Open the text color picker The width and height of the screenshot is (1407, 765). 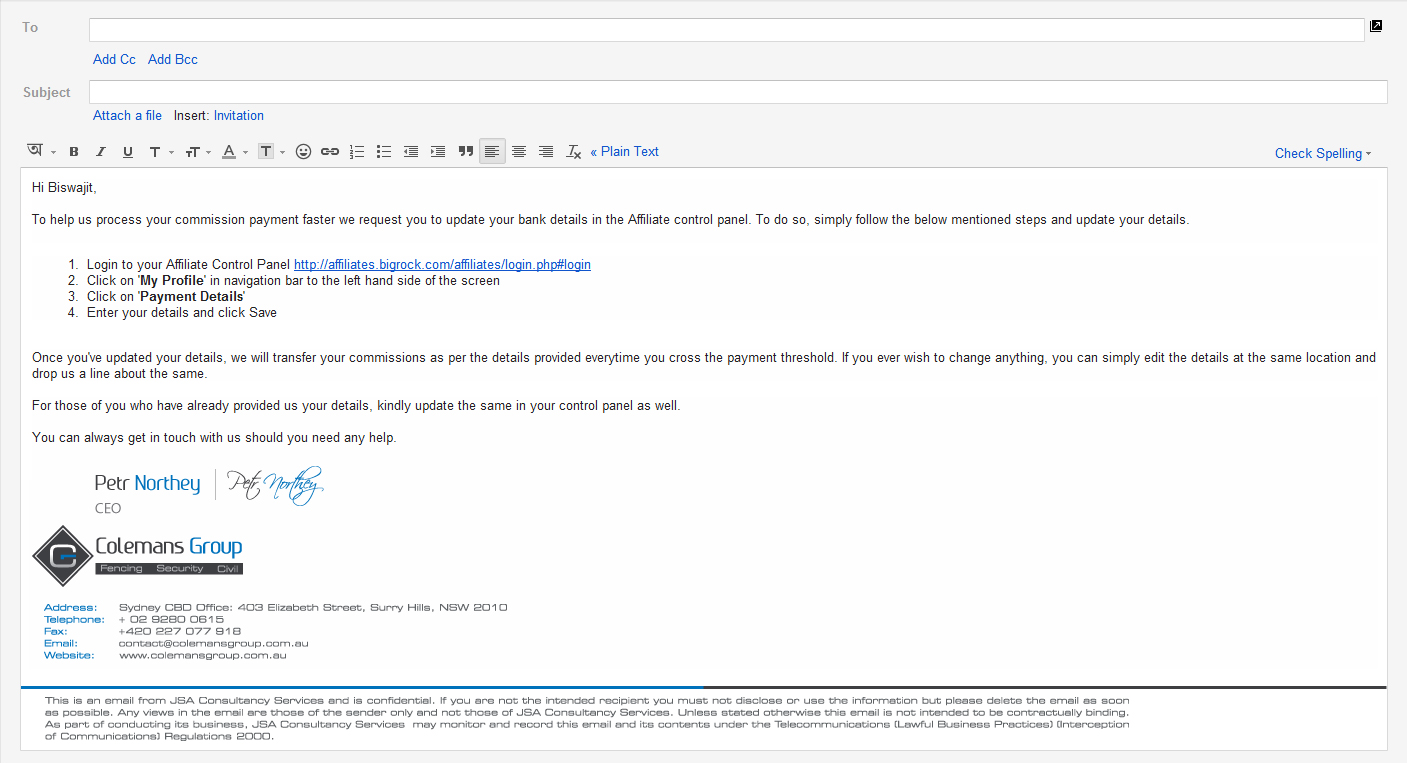pos(229,152)
